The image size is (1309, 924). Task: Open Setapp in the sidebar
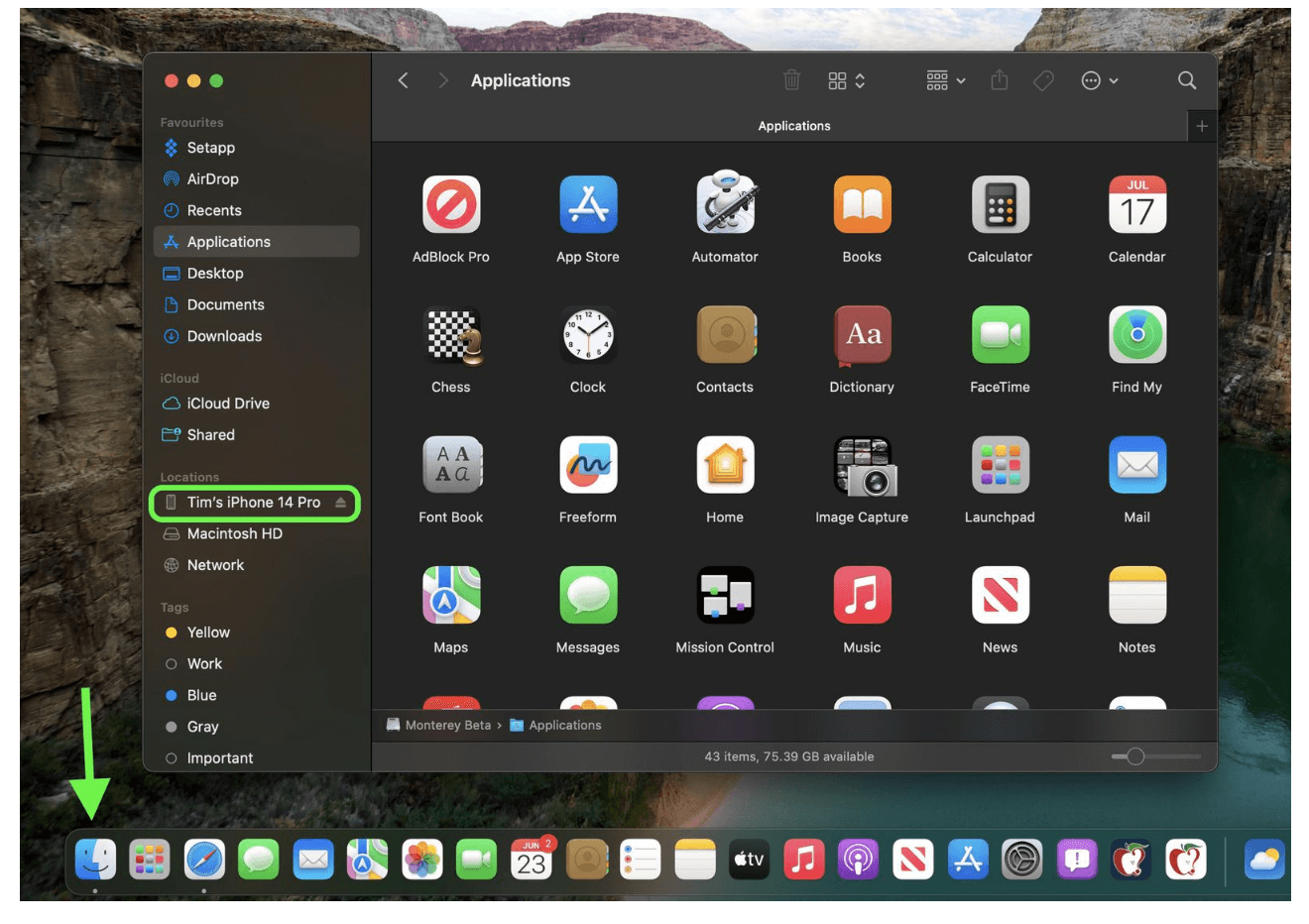(x=257, y=148)
